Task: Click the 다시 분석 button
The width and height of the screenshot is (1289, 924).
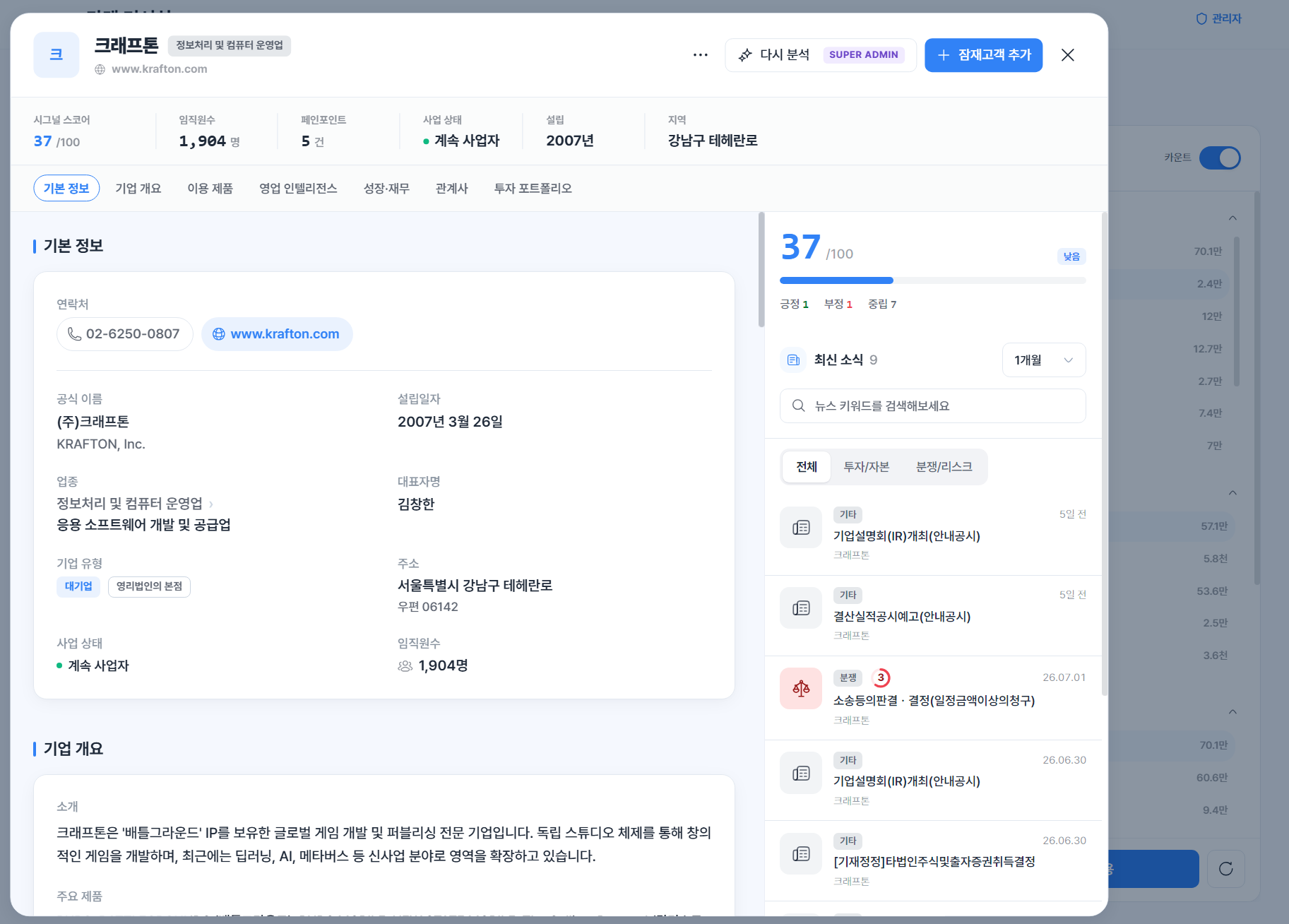Action: coord(821,55)
